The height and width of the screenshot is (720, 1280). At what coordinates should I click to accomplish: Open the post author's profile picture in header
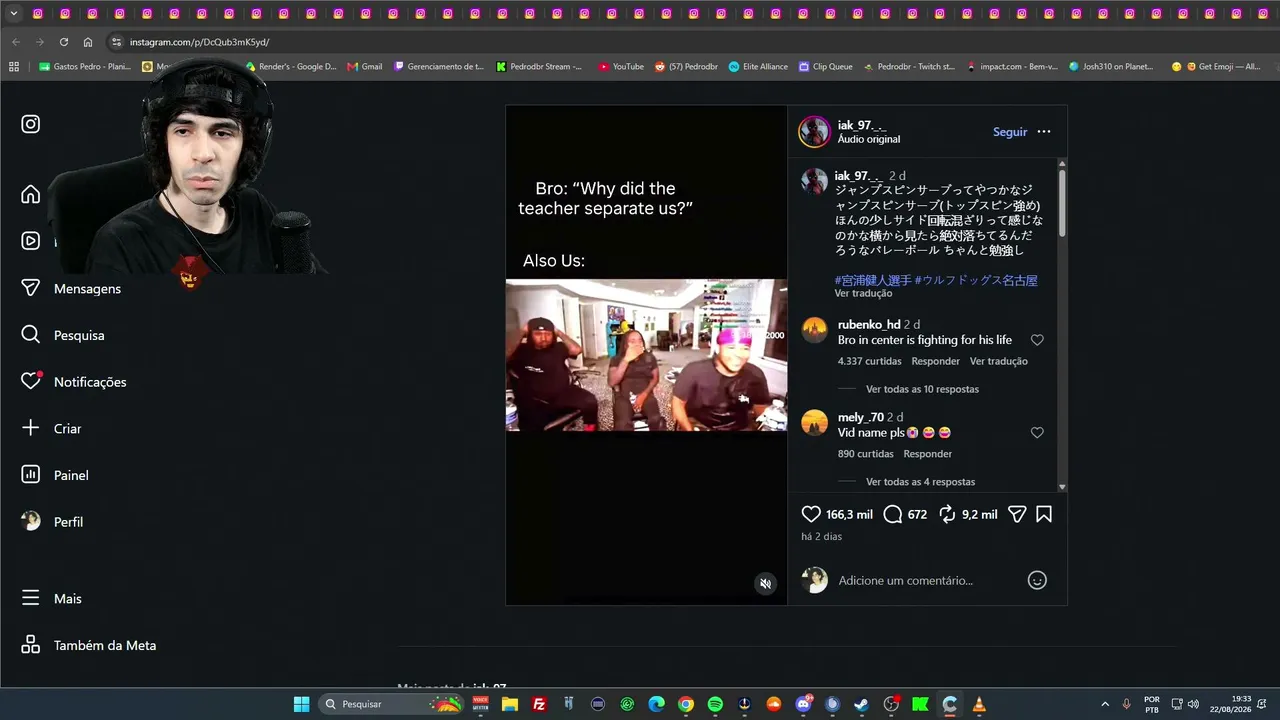[814, 132]
